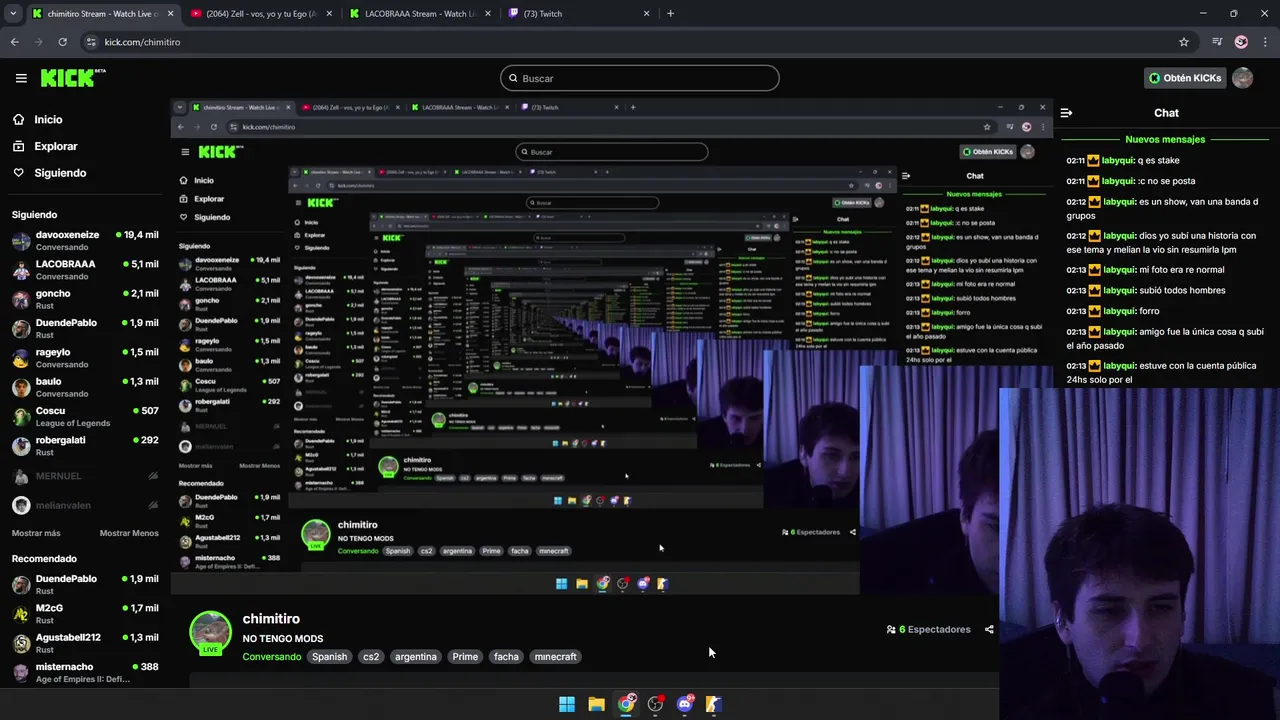Image resolution: width=1280 pixels, height=720 pixels.
Task: Reload the kick.com page
Action: click(62, 42)
